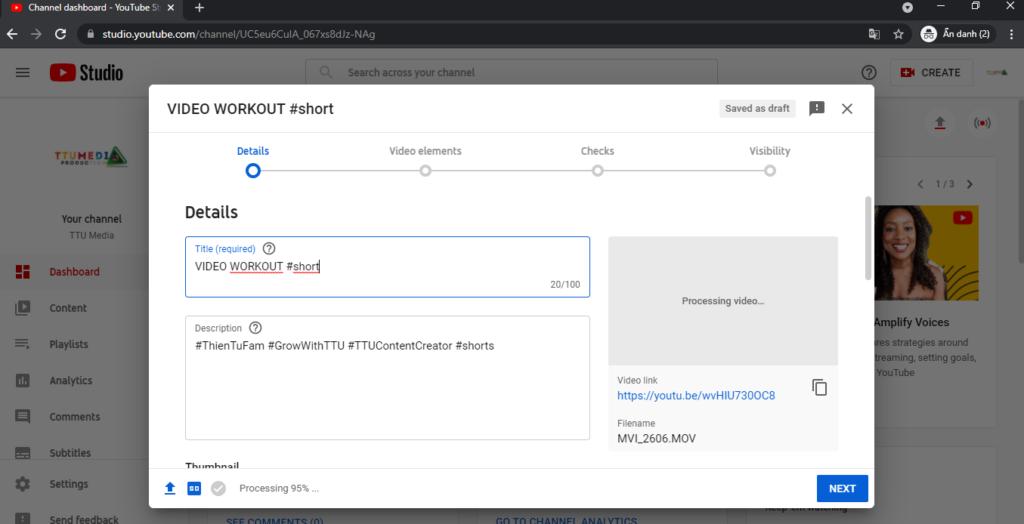This screenshot has height=524, width=1024.
Task: Click the bookmark star in address bar
Action: click(x=898, y=33)
